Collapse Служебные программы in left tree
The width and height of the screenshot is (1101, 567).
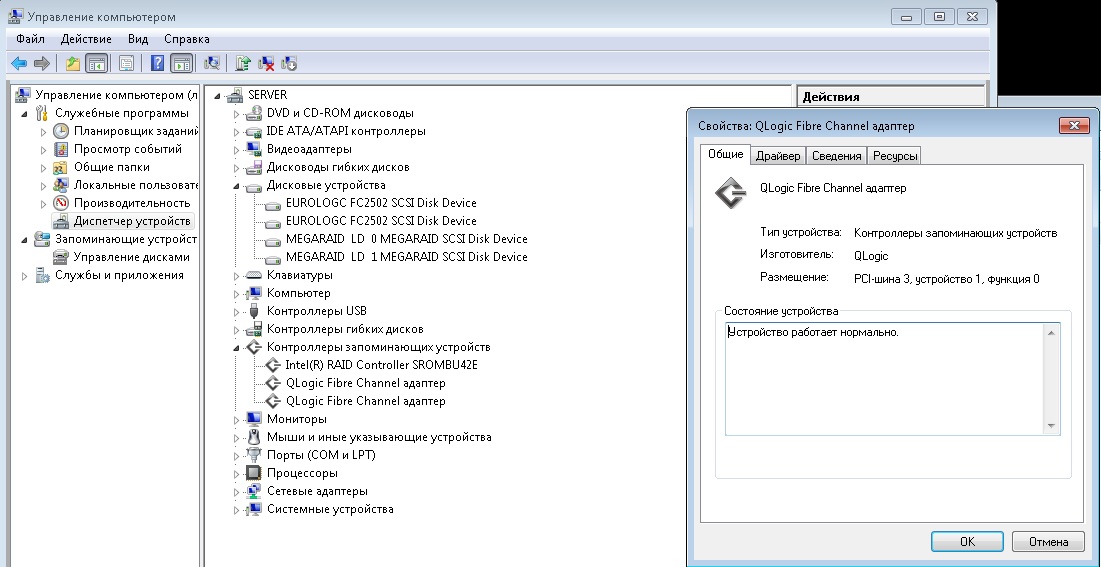[x=25, y=114]
